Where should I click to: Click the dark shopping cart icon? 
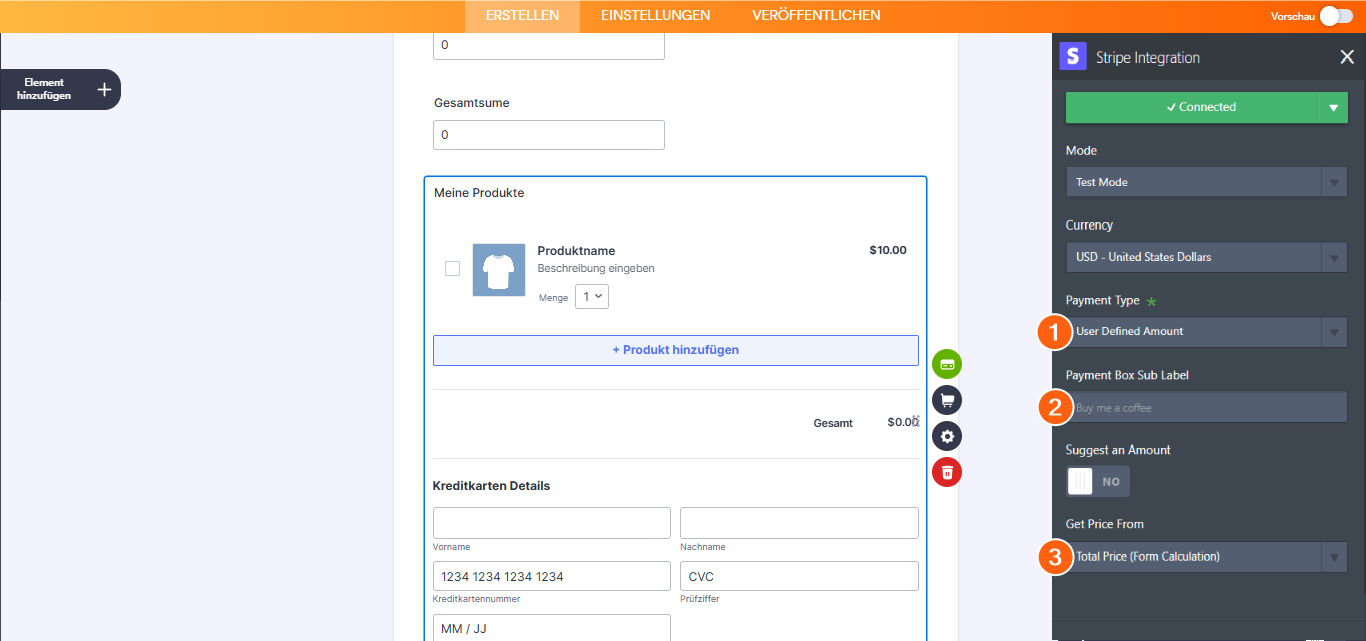tap(947, 401)
